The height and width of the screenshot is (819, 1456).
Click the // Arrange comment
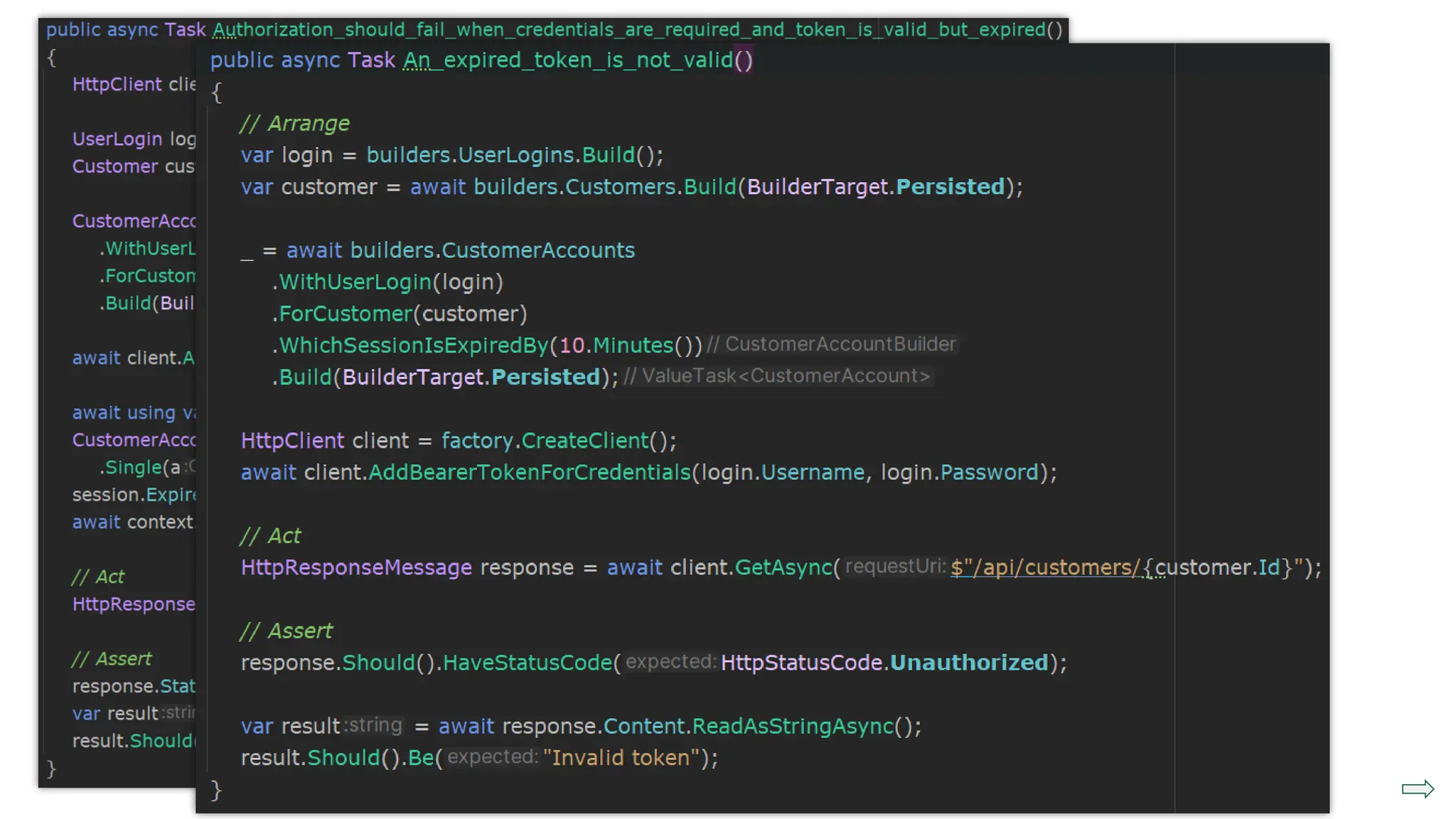tap(295, 123)
